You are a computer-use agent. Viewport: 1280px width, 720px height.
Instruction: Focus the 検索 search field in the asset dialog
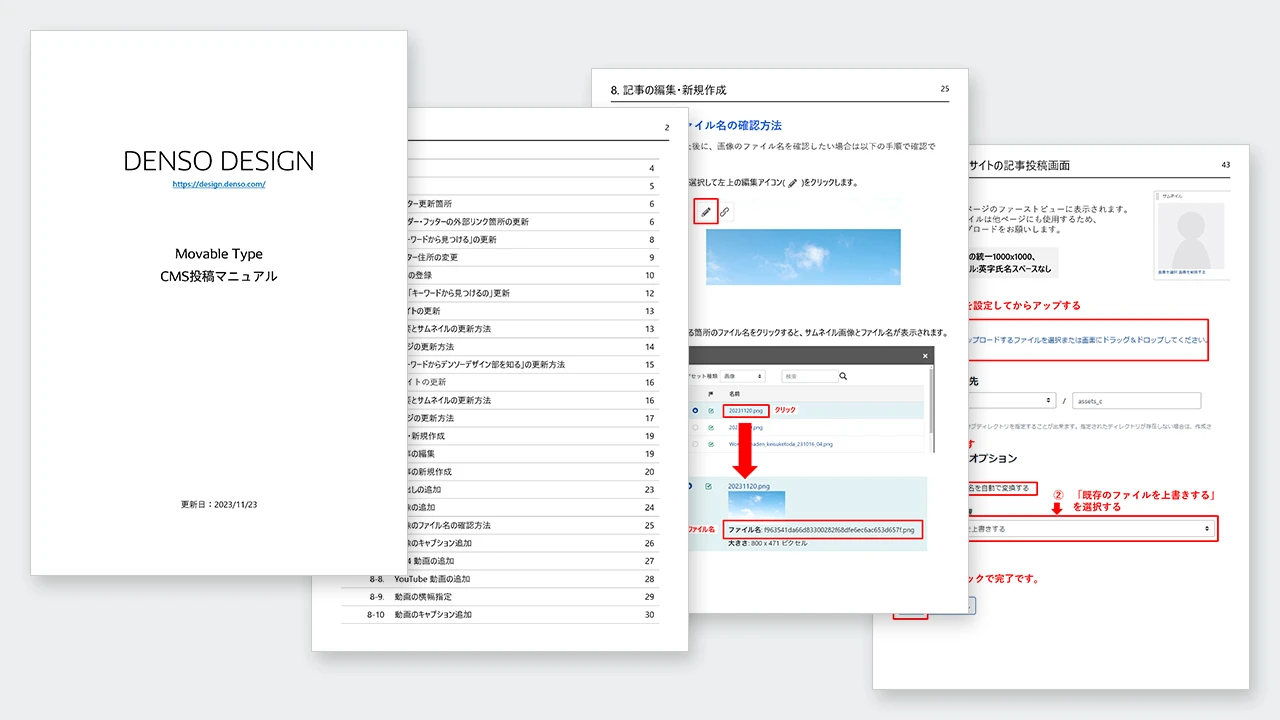tap(808, 376)
